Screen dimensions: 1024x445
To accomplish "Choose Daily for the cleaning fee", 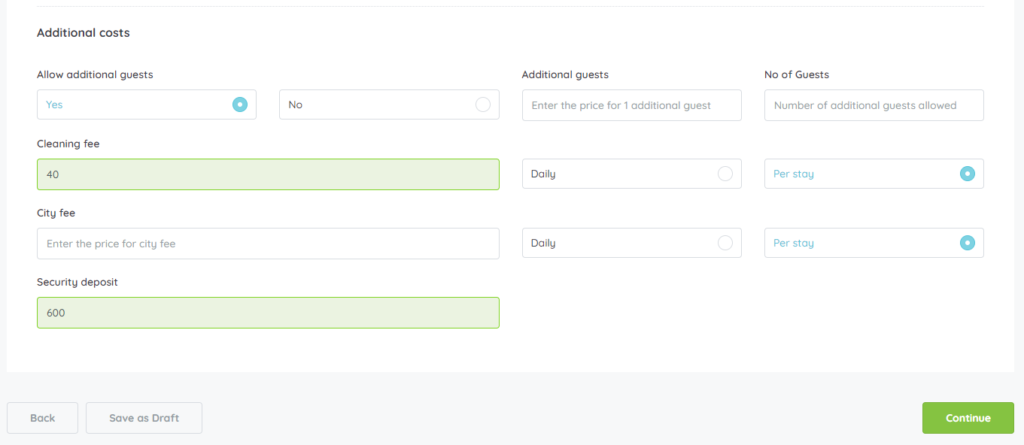I will (725, 174).
